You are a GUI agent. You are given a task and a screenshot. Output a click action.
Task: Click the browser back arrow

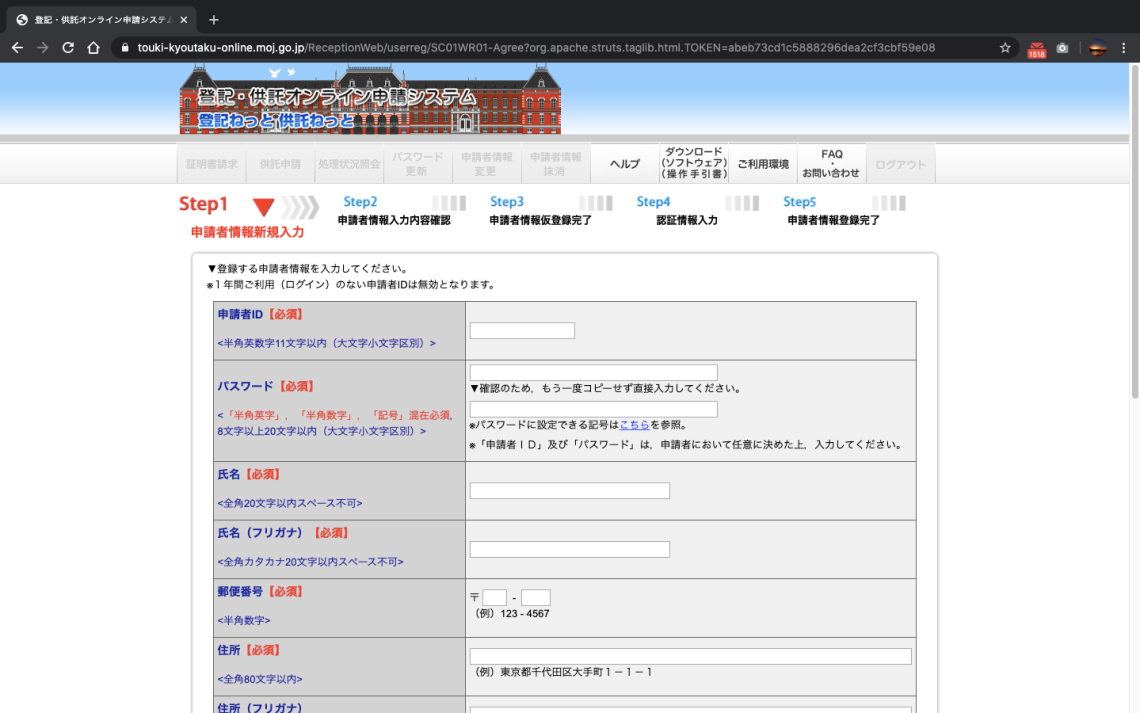tap(17, 45)
